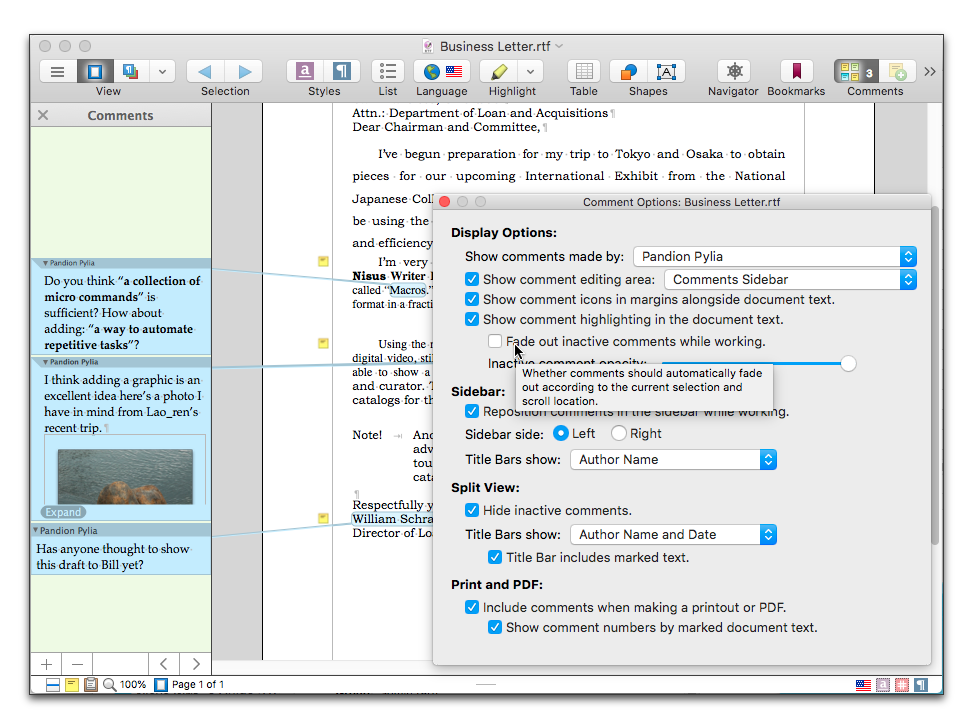Select Left sidebar side
This screenshot has height=727, width=973.
pyautogui.click(x=560, y=433)
